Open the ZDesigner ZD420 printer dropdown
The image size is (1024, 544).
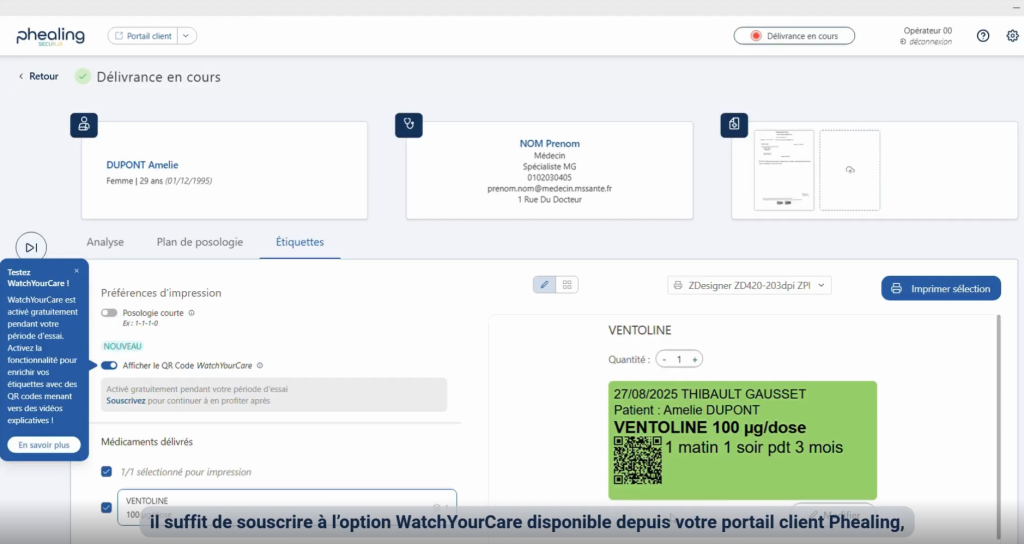[x=749, y=286]
